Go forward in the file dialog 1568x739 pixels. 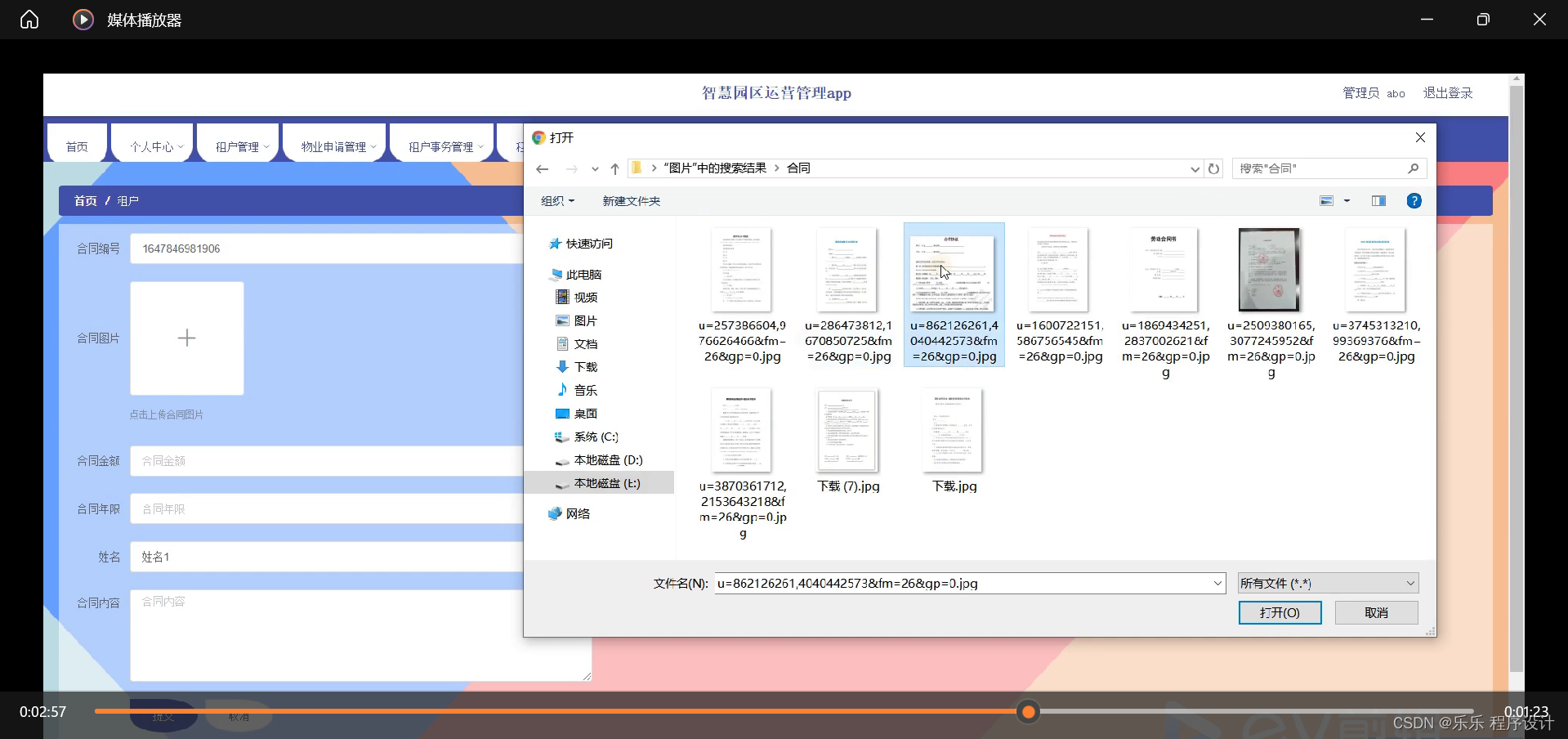click(x=572, y=168)
